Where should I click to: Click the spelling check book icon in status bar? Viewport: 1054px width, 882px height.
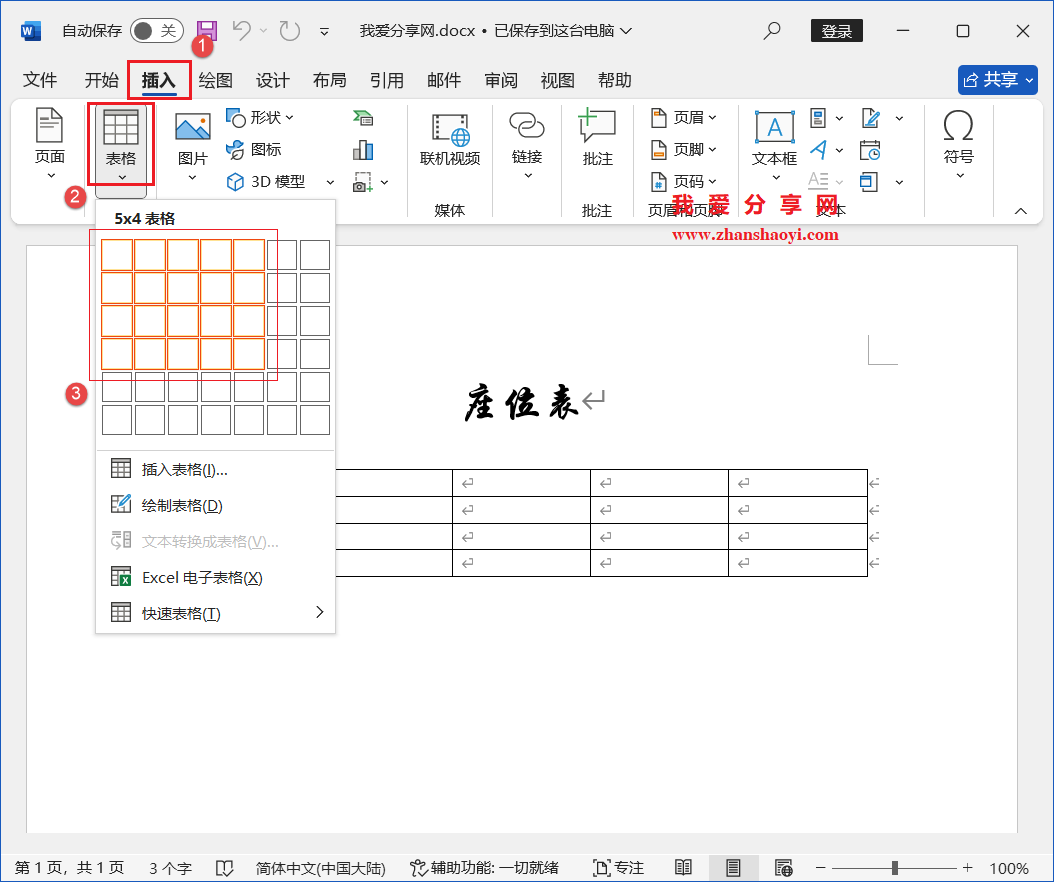225,868
